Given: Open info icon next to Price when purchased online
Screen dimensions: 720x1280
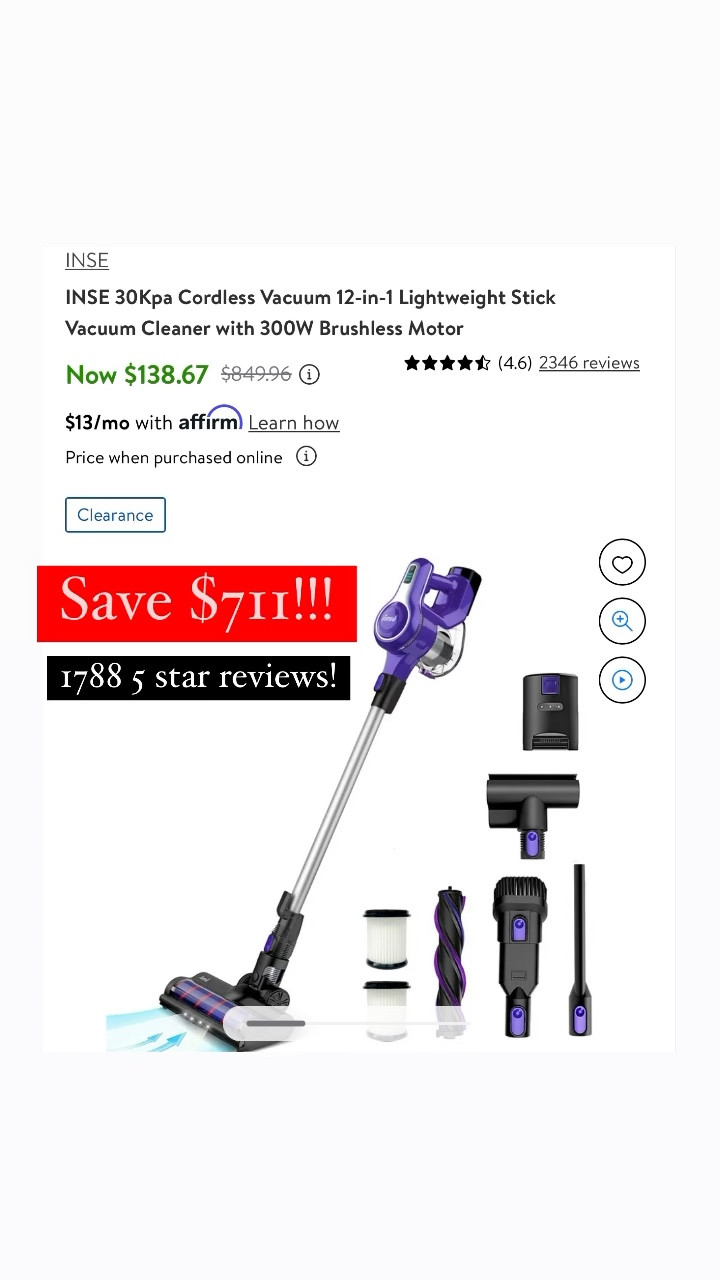Looking at the screenshot, I should 307,457.
